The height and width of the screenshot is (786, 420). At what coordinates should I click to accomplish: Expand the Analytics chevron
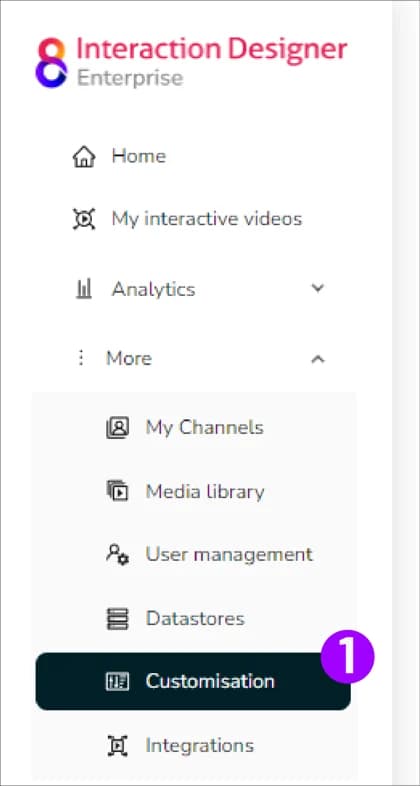tap(318, 288)
